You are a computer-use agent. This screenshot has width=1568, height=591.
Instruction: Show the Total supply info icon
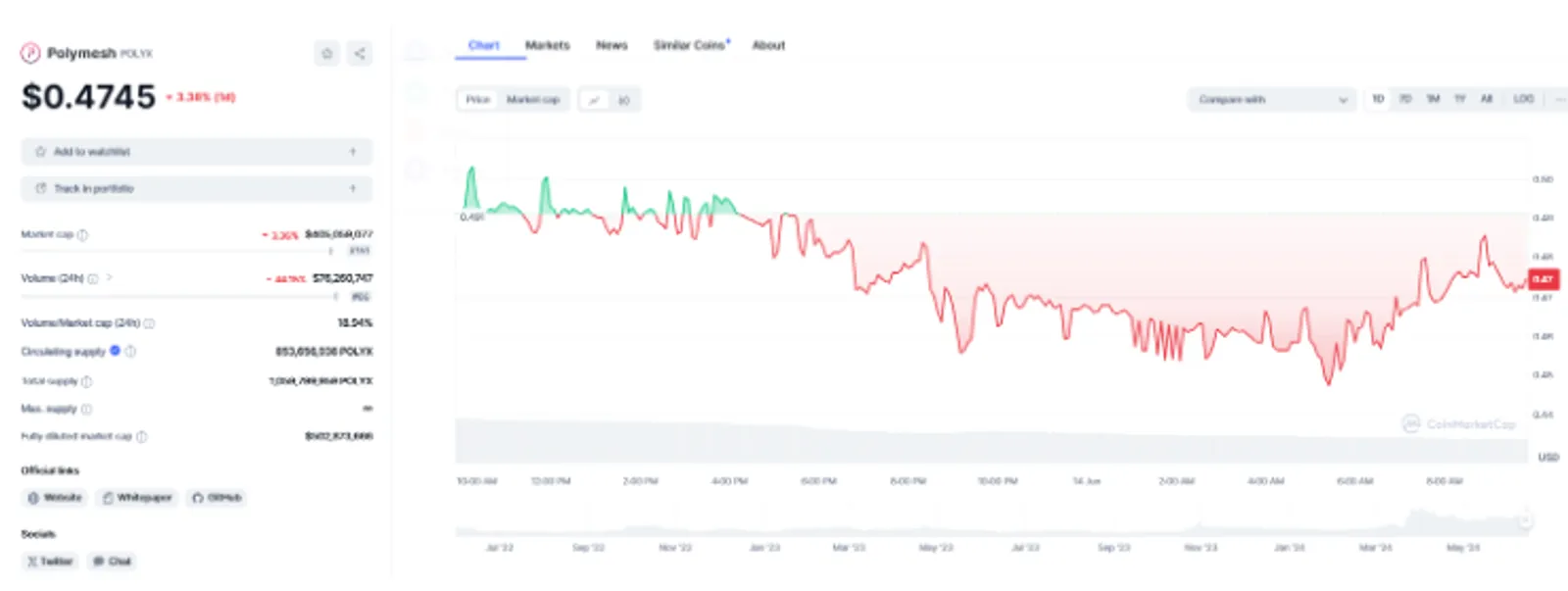(x=86, y=381)
